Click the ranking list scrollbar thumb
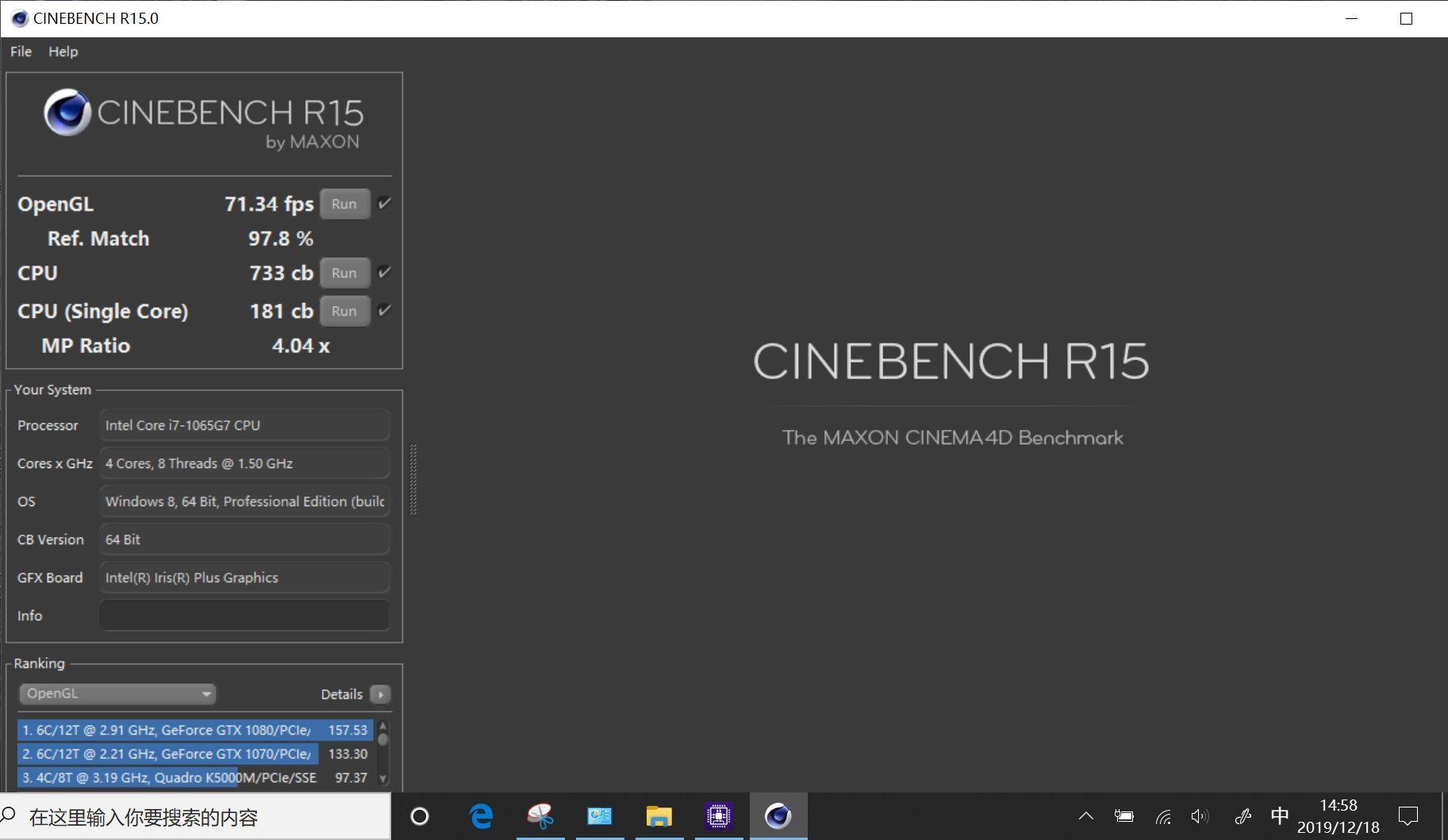This screenshot has width=1448, height=840. pyautogui.click(x=383, y=739)
